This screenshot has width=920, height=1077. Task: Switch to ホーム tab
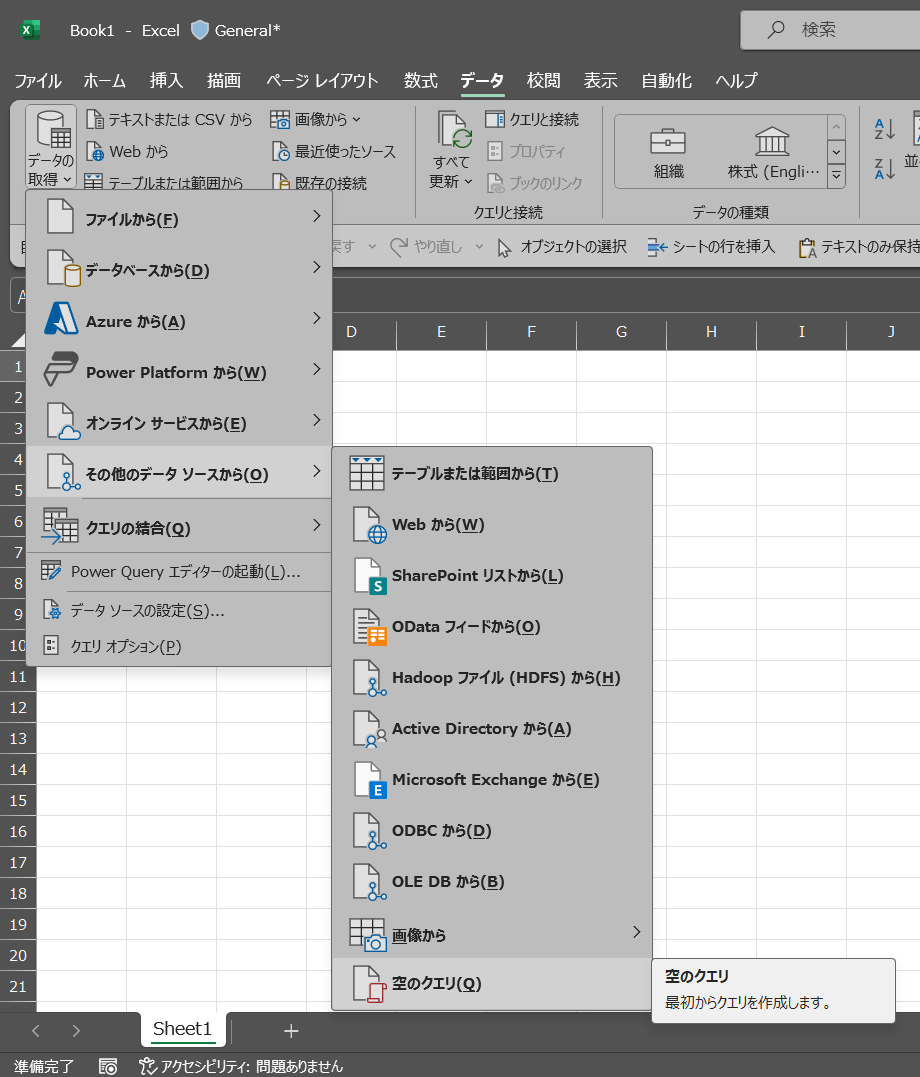tap(104, 80)
